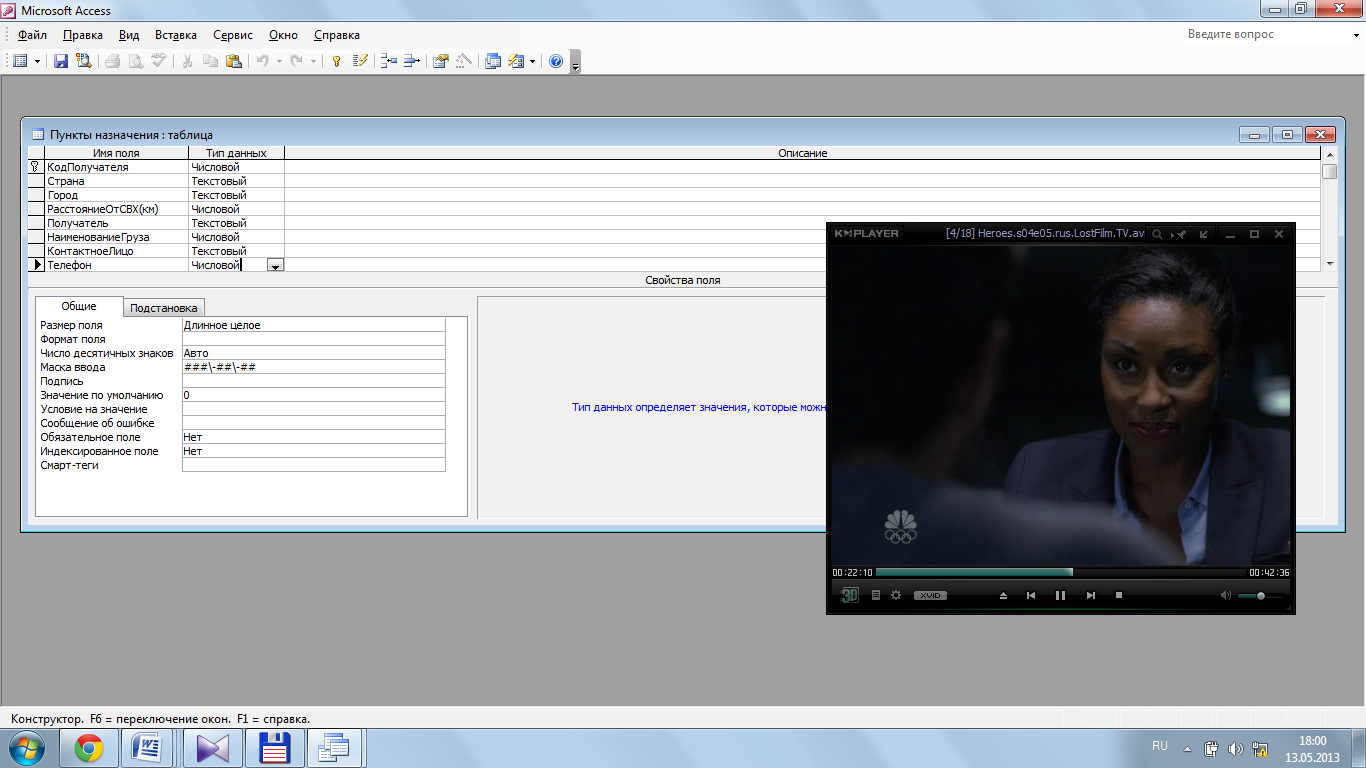Run the ABC spelling check icon
The height and width of the screenshot is (768, 1366).
coord(158,61)
